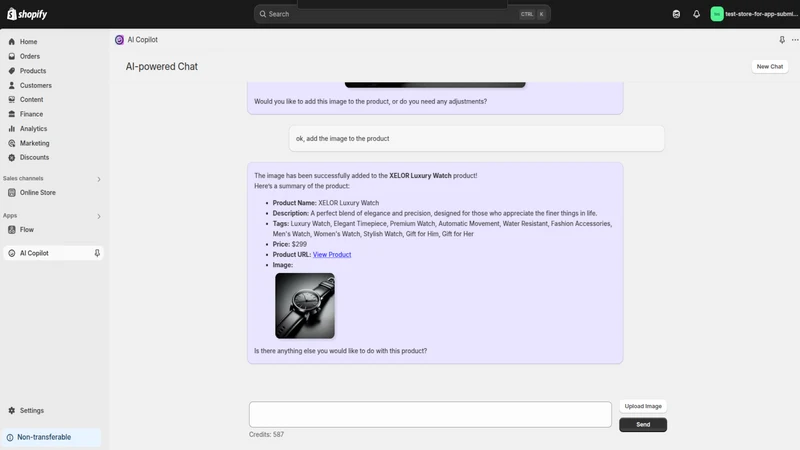This screenshot has height=450, width=800.
Task: Pin the app using the header pin icon
Action: tap(782, 40)
